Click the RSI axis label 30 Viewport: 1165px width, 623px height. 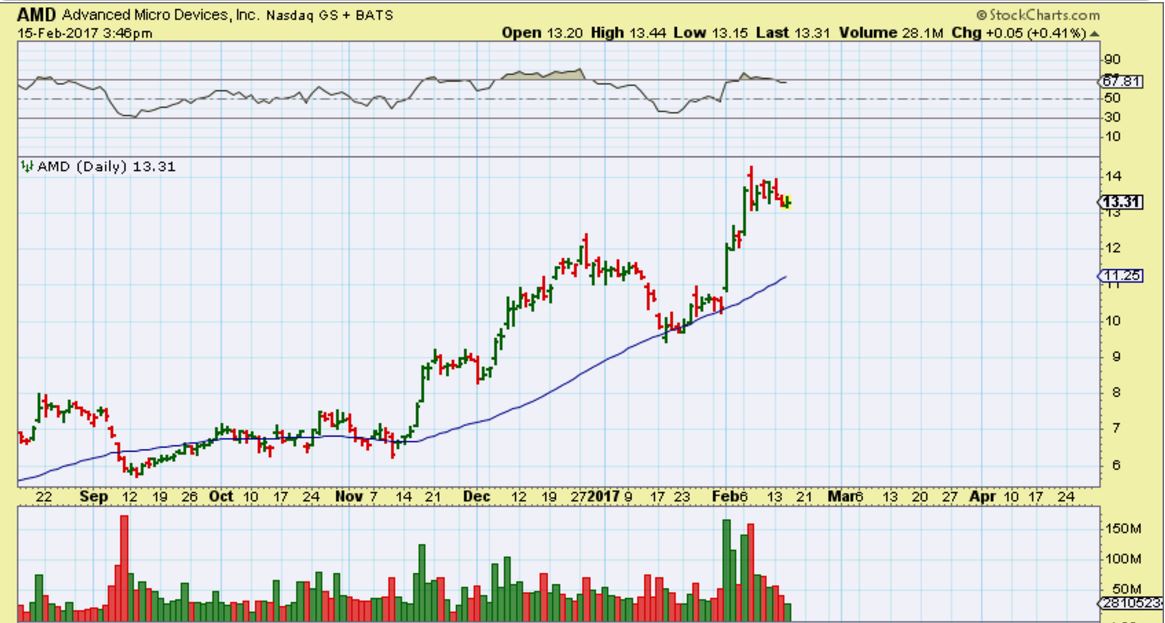[x=1112, y=117]
